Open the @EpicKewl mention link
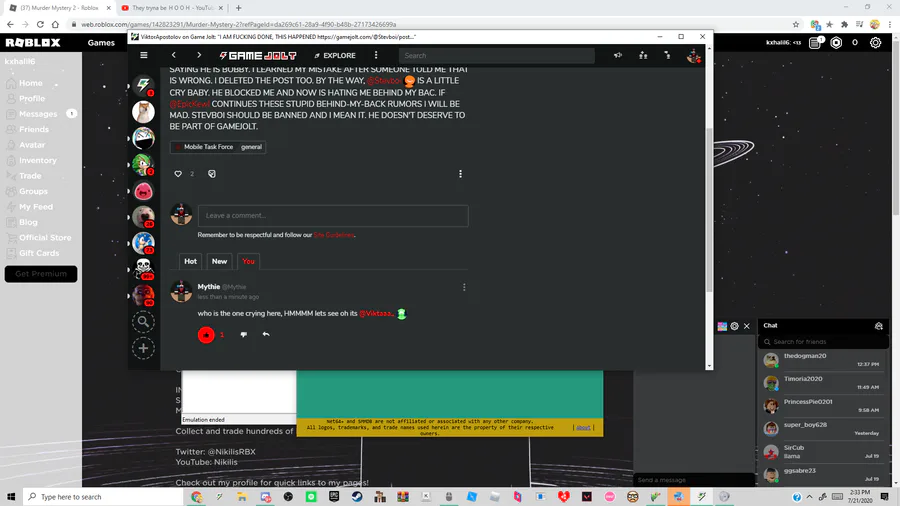 (189, 104)
